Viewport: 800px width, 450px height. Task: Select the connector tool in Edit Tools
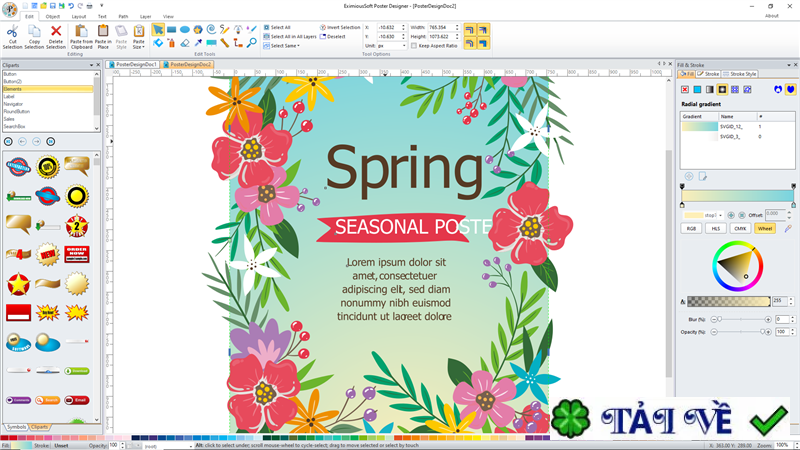click(238, 43)
